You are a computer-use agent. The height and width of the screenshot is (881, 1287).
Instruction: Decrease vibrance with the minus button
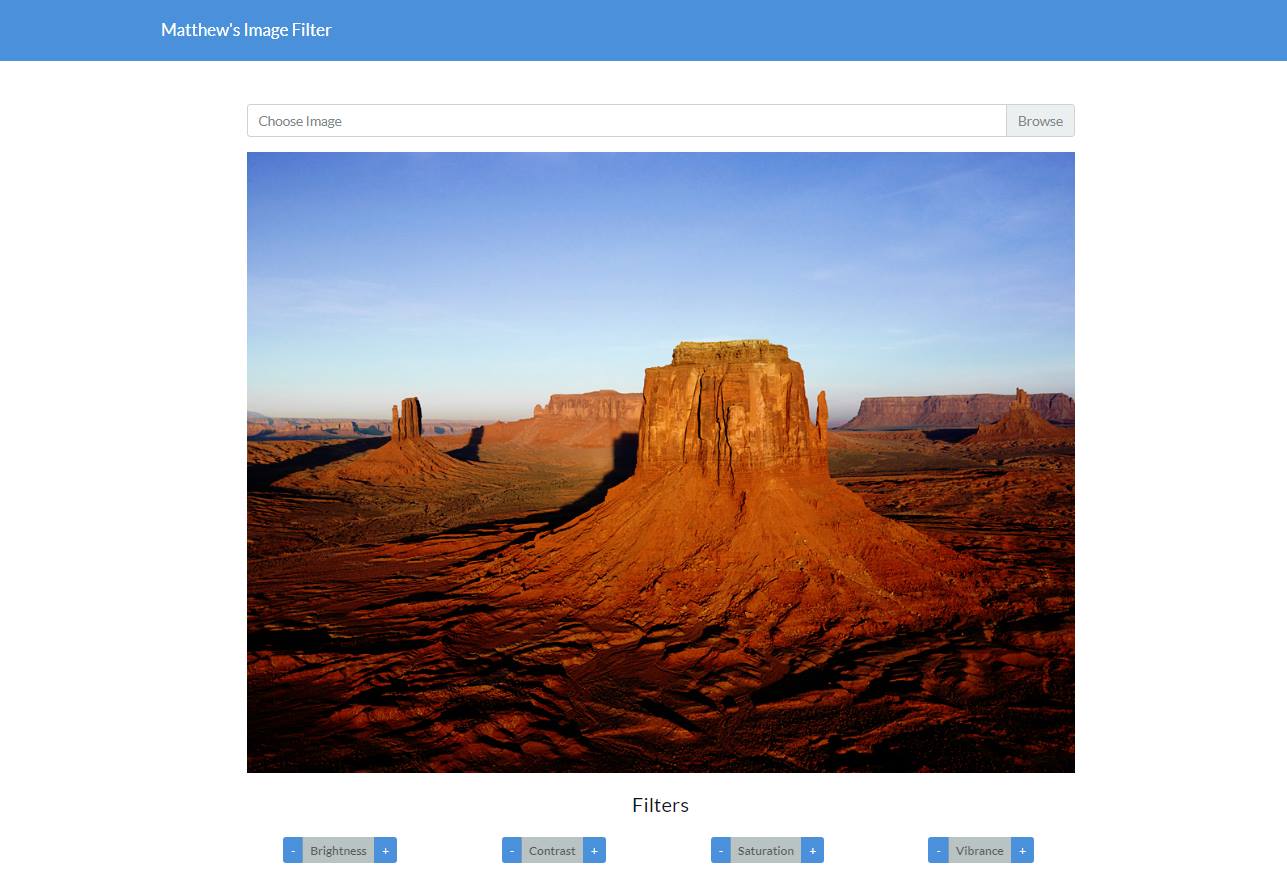[x=939, y=850]
